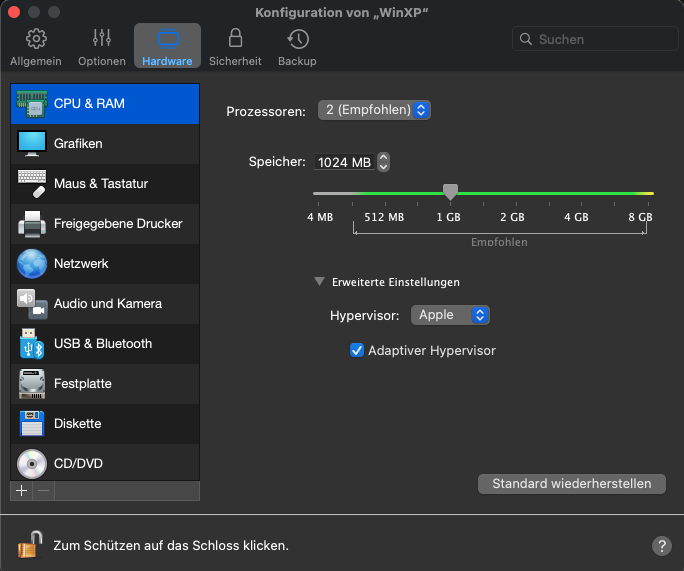The height and width of the screenshot is (571, 684).
Task: Click Standard wiederherstellen button
Action: click(x=572, y=484)
